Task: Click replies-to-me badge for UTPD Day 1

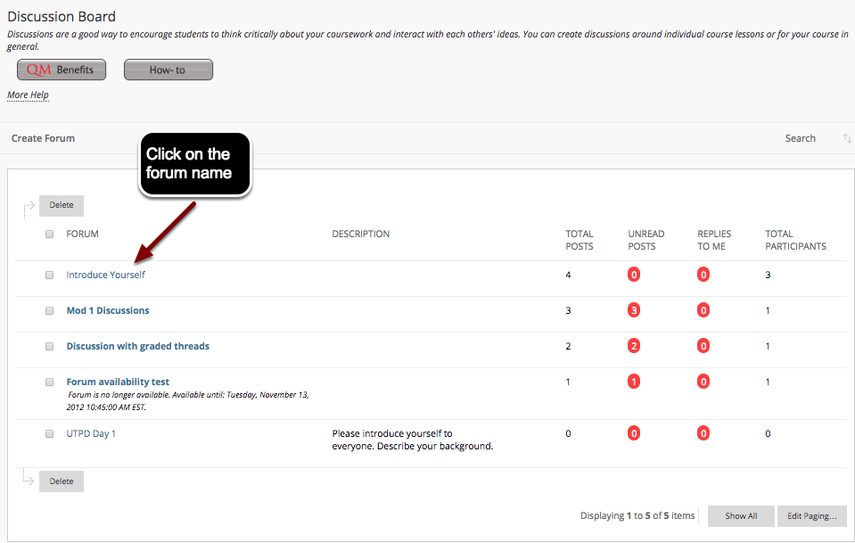Action: point(703,433)
